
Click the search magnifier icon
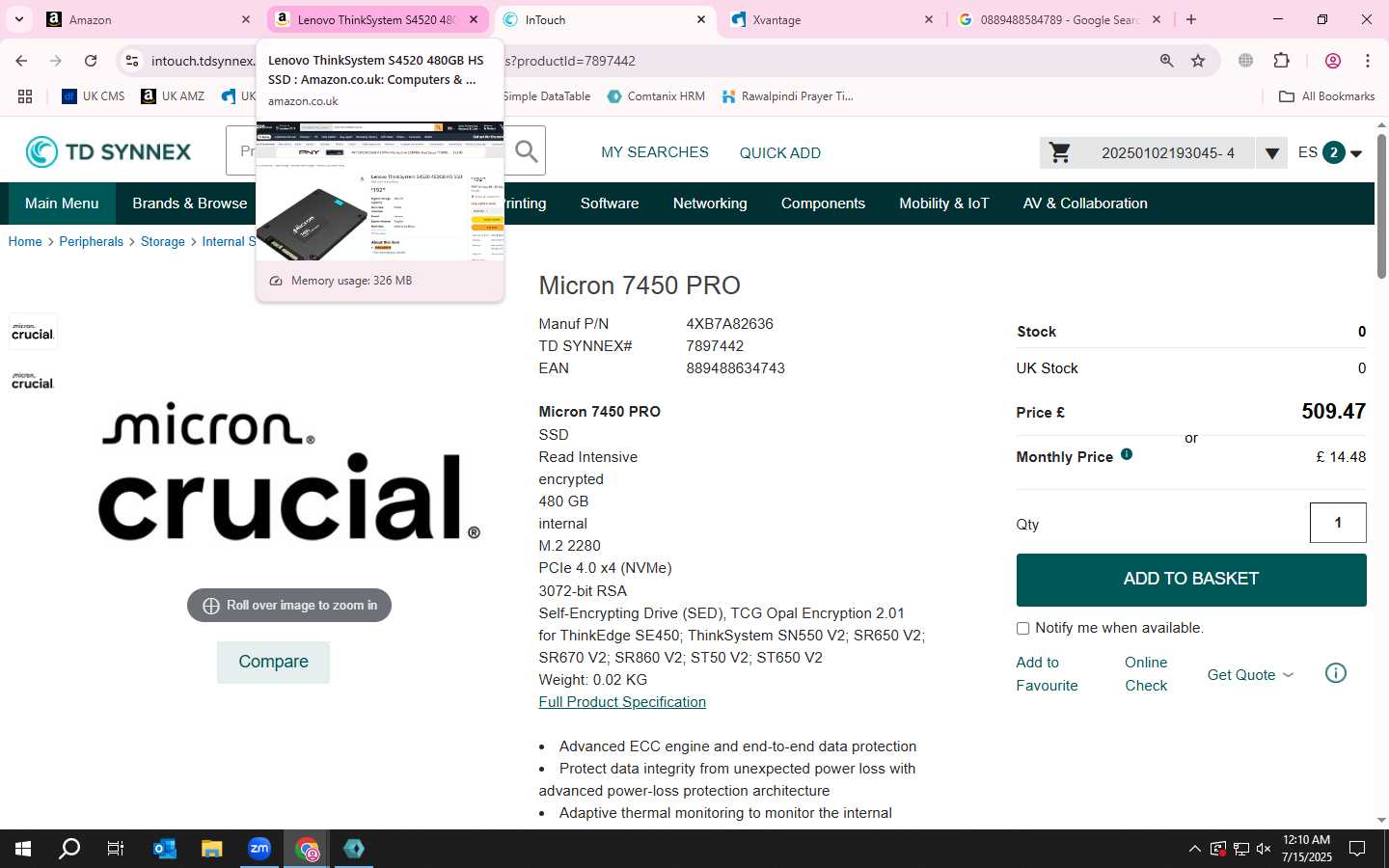pyautogui.click(x=527, y=151)
